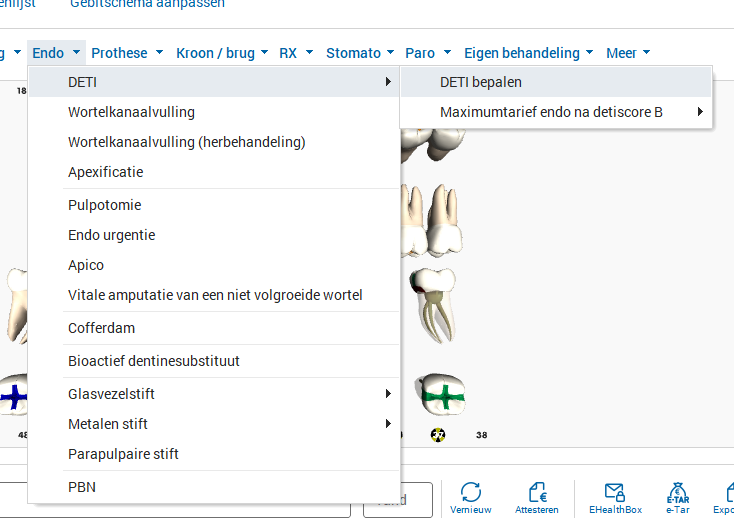
Task: Open the Stomato dropdown menu
Action: tap(360, 53)
